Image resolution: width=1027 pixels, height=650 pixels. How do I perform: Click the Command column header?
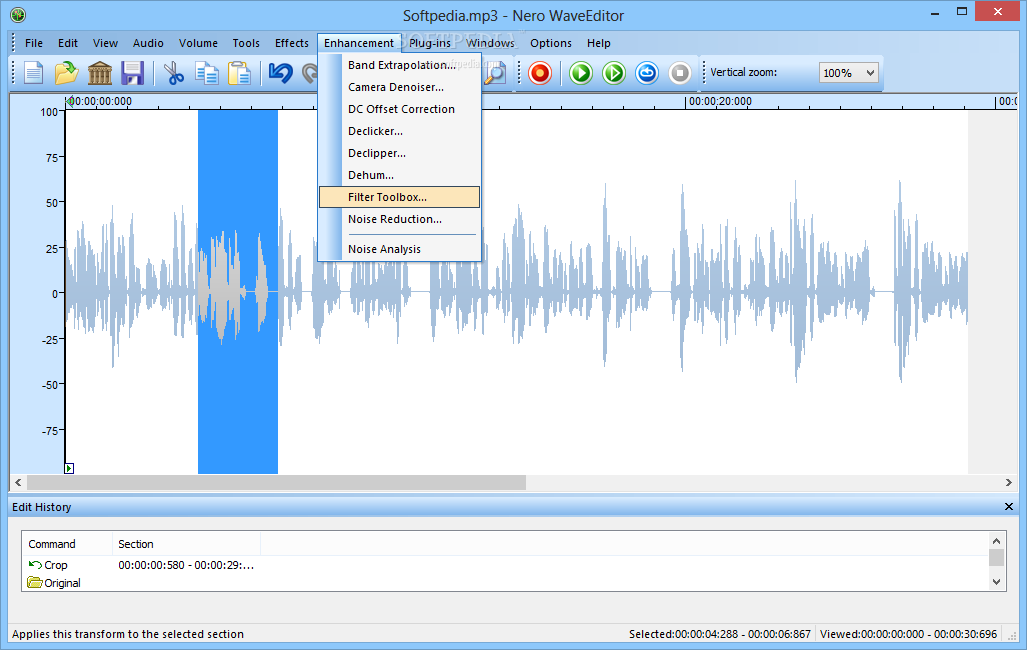coord(67,544)
